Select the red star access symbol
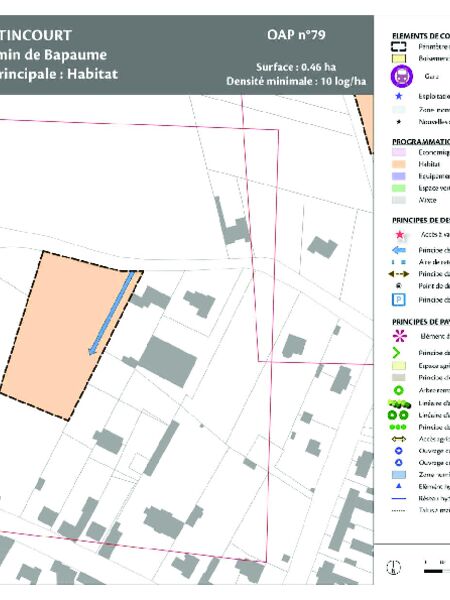The width and height of the screenshot is (450, 600). point(399,235)
